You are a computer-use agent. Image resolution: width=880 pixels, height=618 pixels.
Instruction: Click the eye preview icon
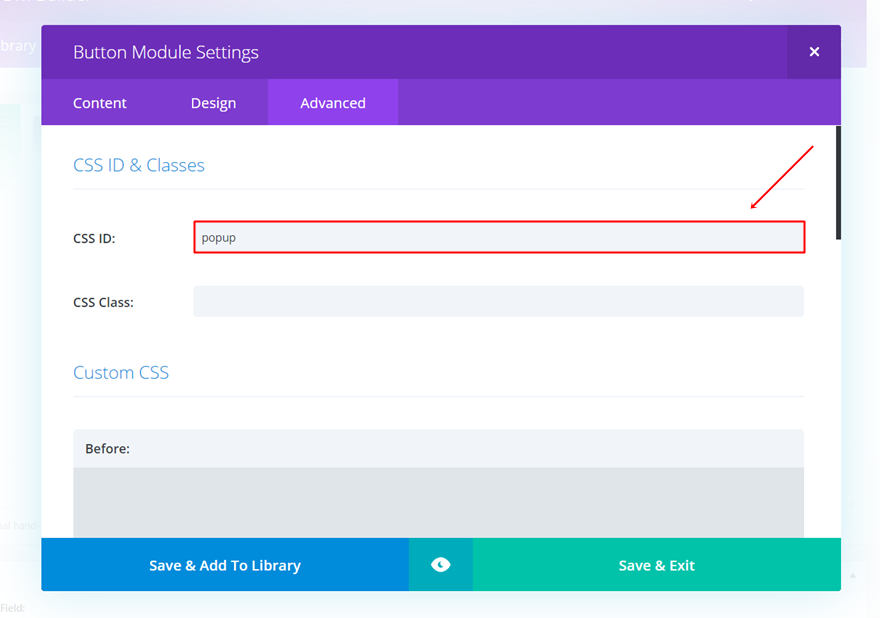[x=440, y=565]
